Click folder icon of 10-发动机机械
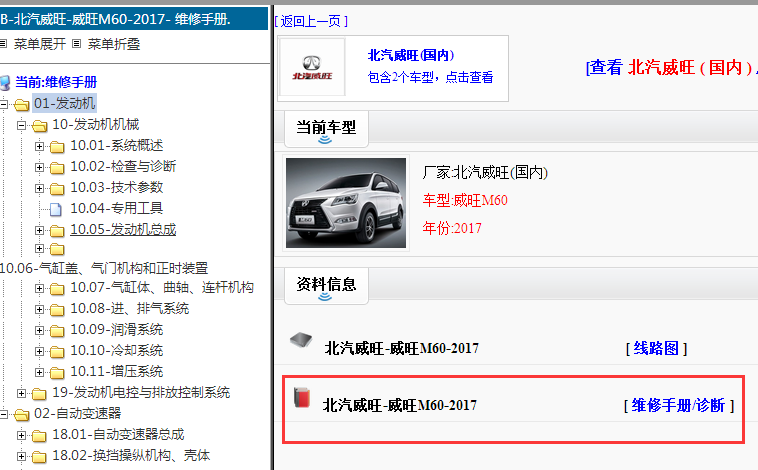758x470 pixels. pyautogui.click(x=40, y=126)
